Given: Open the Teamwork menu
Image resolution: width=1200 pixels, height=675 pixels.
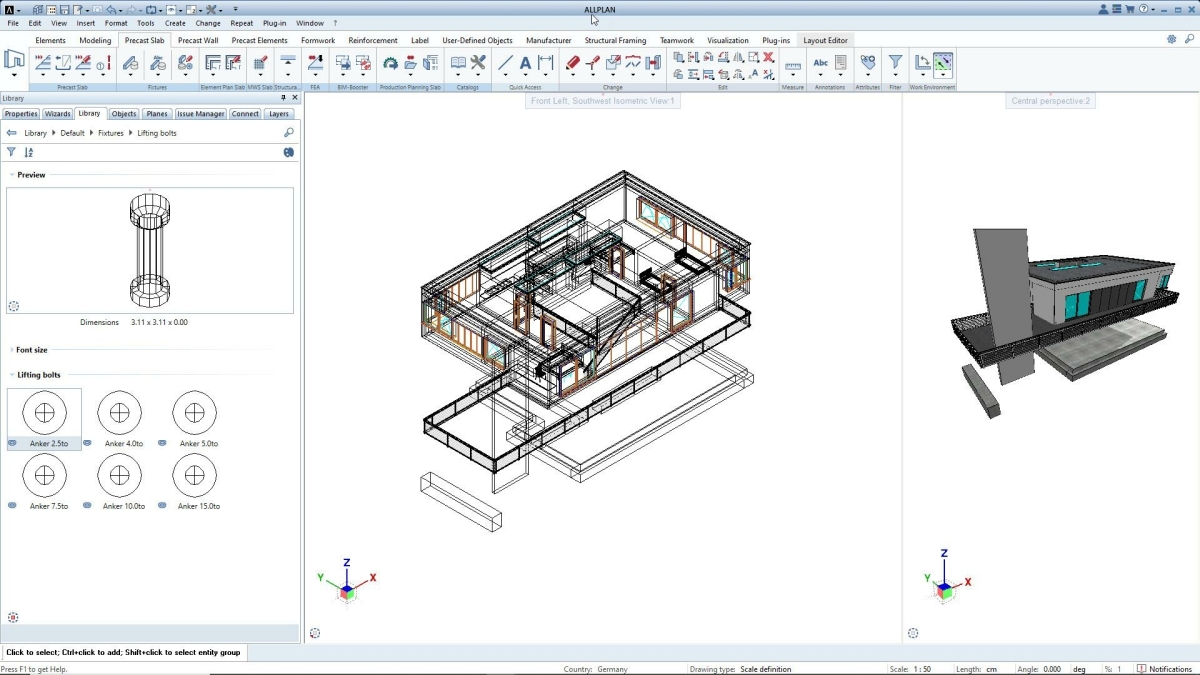Looking at the screenshot, I should pyautogui.click(x=676, y=40).
